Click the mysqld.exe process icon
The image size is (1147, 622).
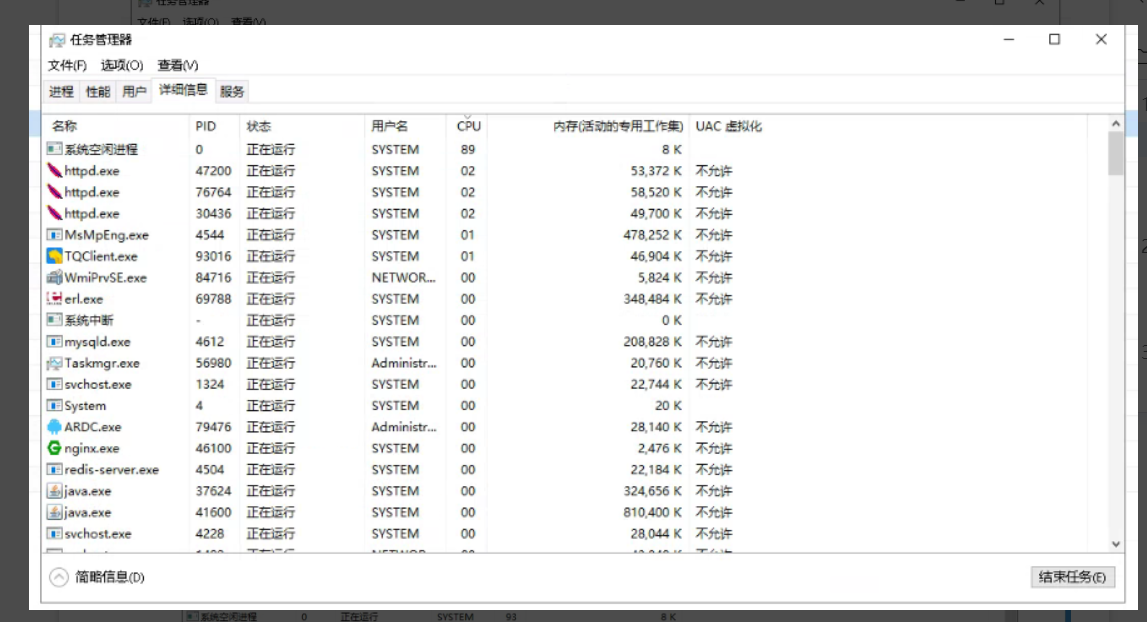coord(54,342)
